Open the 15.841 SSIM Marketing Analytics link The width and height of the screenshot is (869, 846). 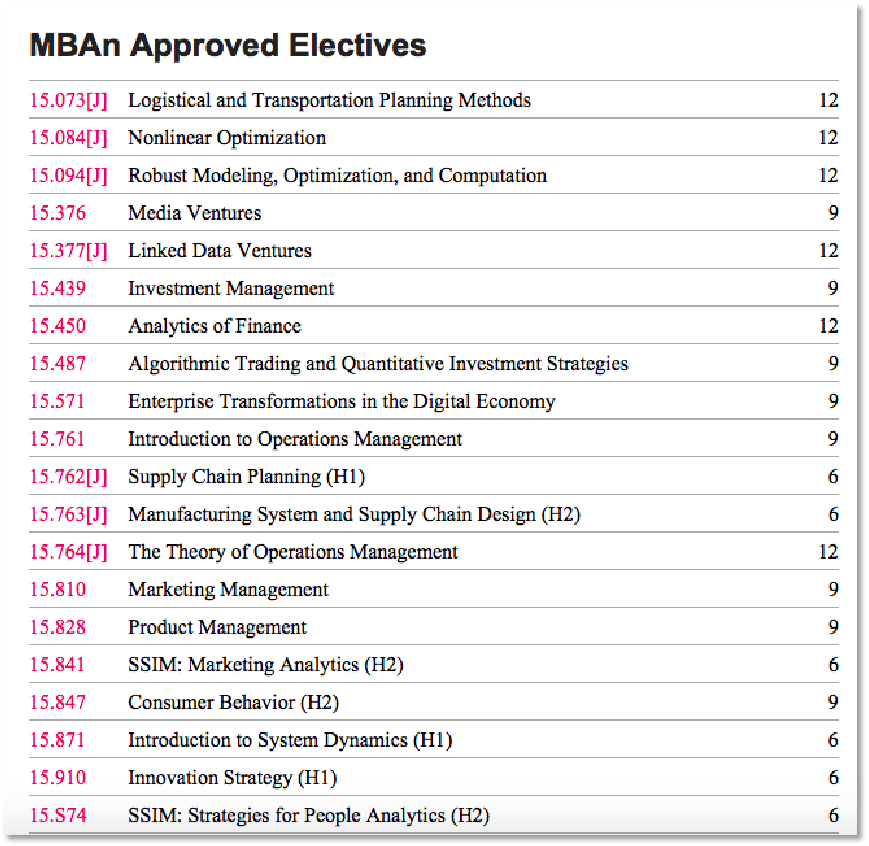pos(57,665)
